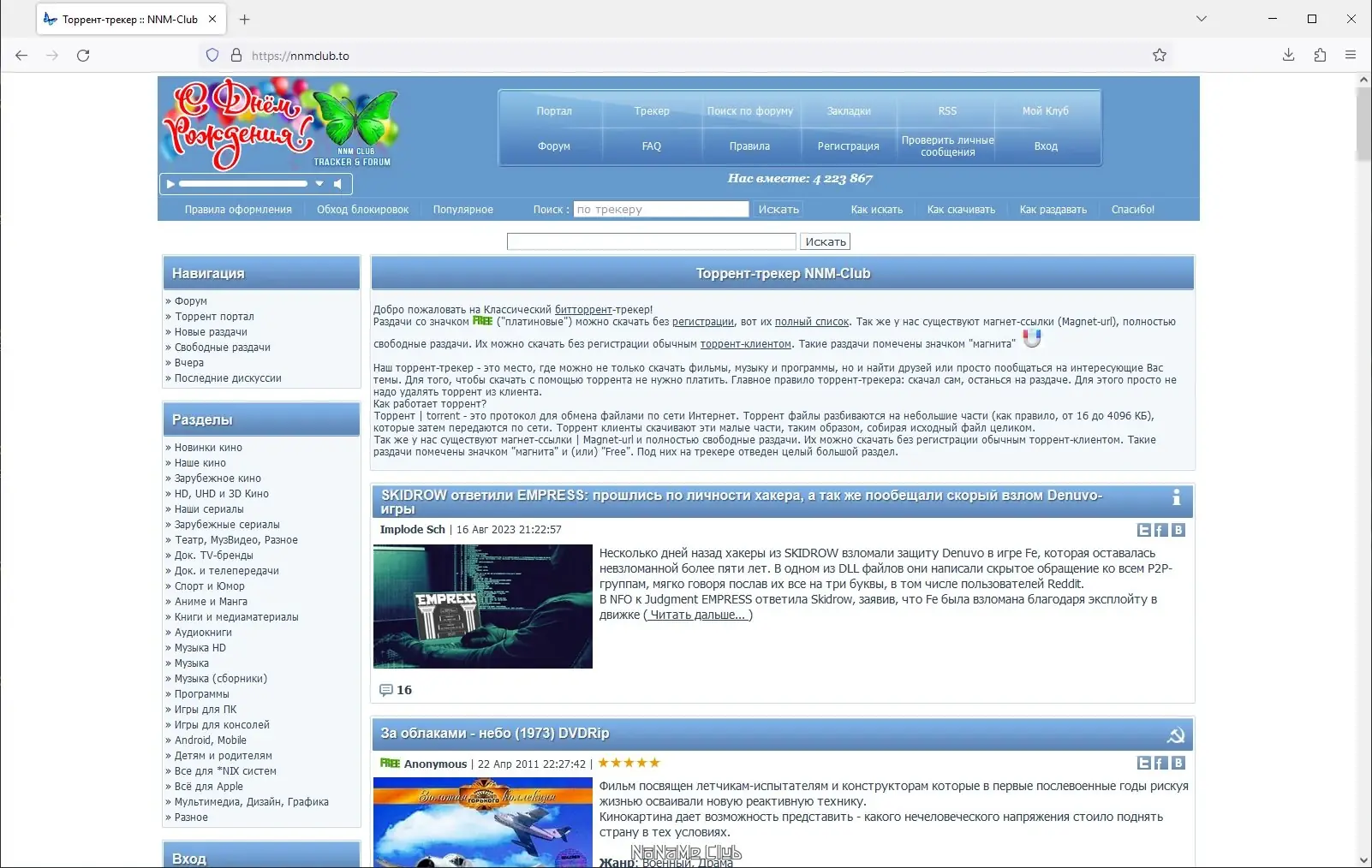This screenshot has height=868, width=1372.
Task: Follow the Читать дальше link
Action: [698, 615]
